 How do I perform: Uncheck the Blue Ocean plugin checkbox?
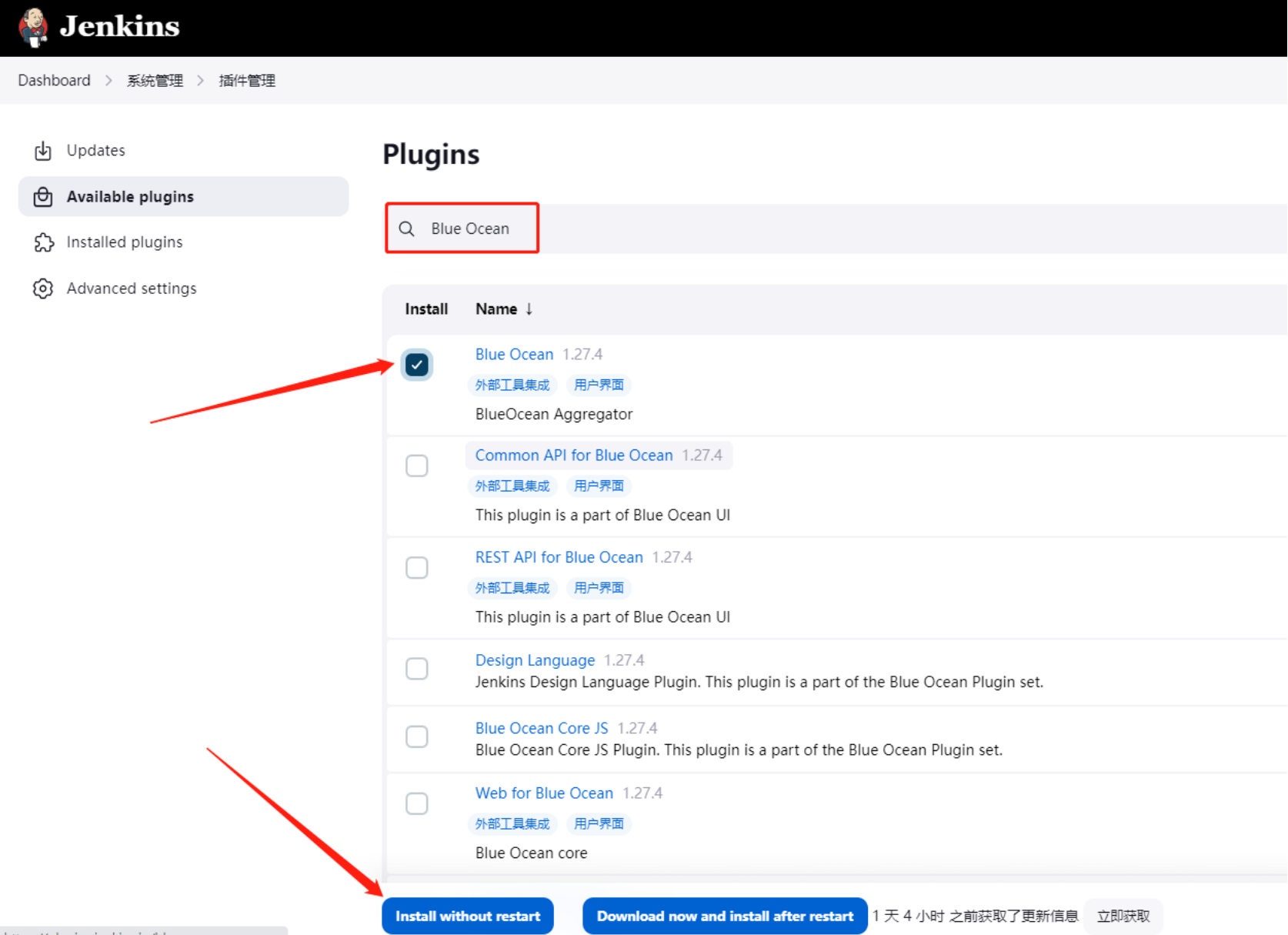417,365
